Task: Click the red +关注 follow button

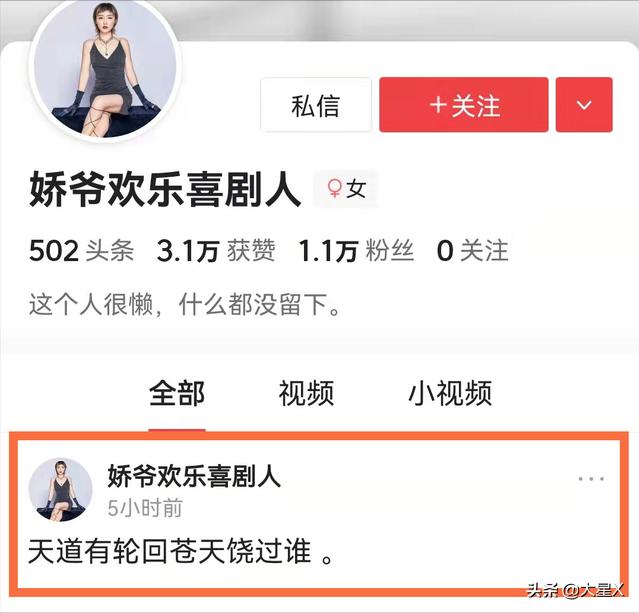Action: tap(464, 105)
